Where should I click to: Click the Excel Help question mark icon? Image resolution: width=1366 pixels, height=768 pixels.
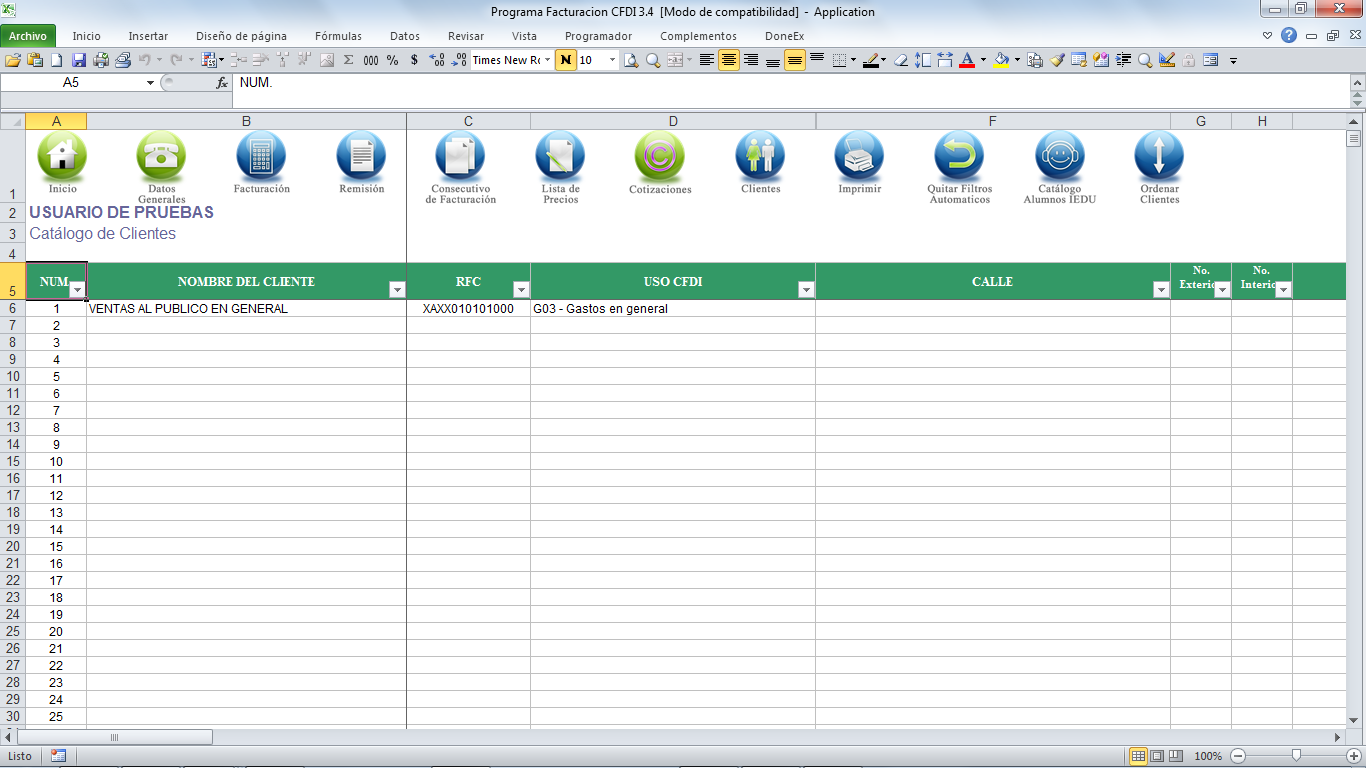coord(1289,35)
